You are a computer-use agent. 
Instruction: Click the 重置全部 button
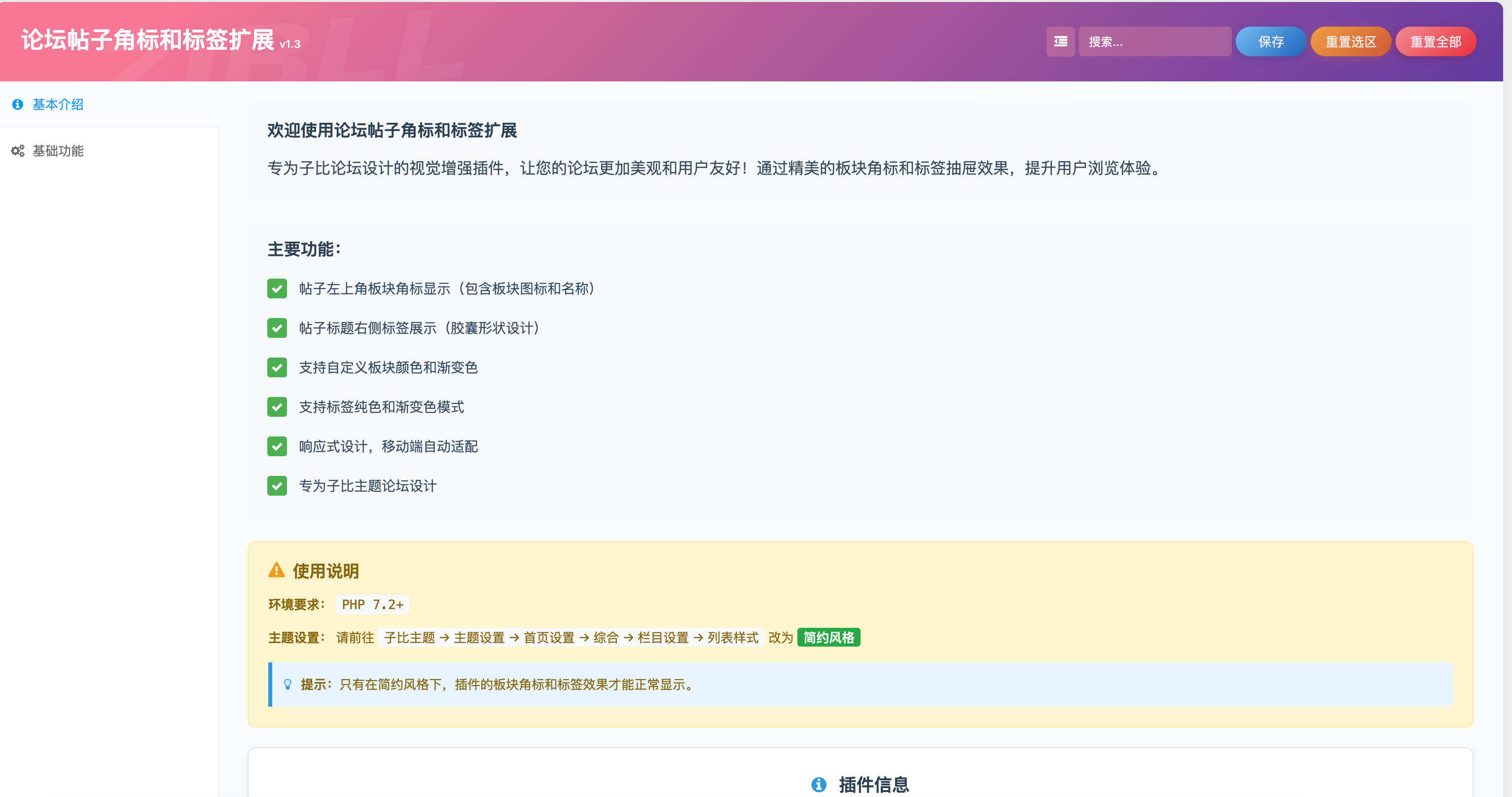[x=1436, y=41]
